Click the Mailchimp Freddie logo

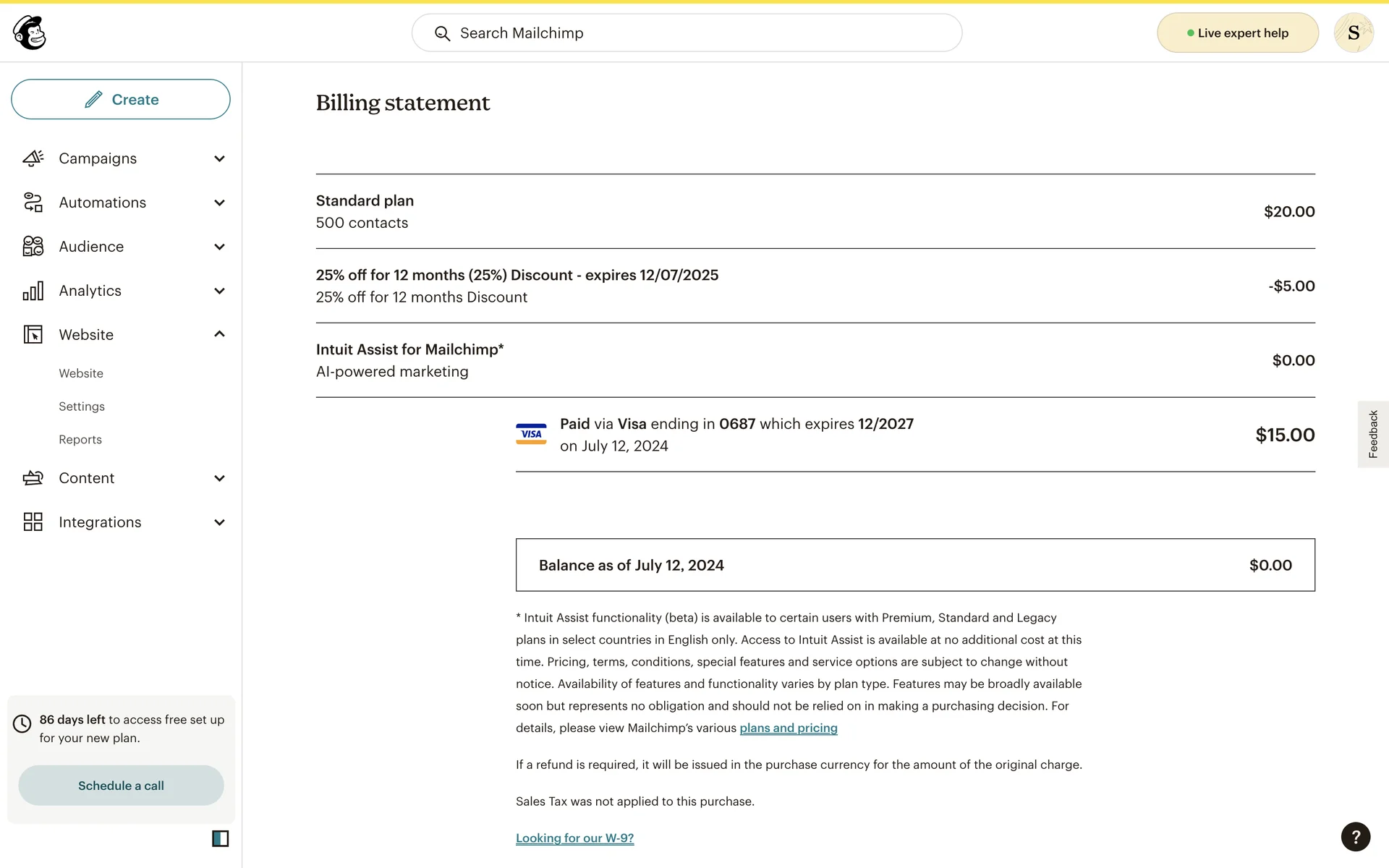coord(30,33)
